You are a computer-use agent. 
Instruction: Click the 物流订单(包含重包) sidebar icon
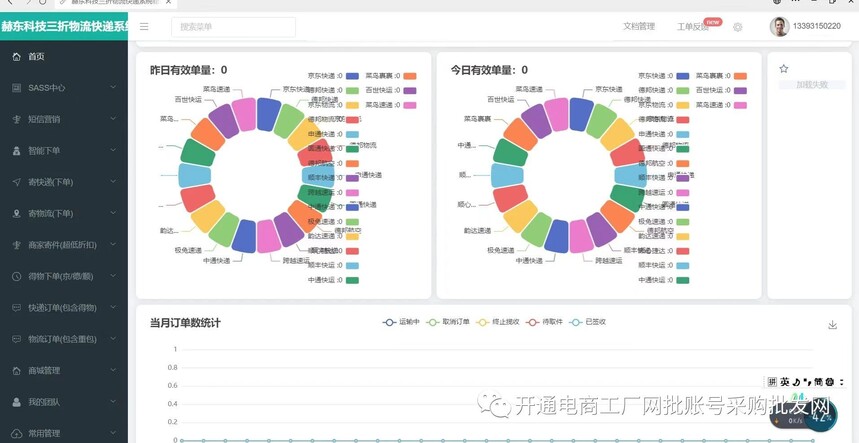(x=16, y=339)
